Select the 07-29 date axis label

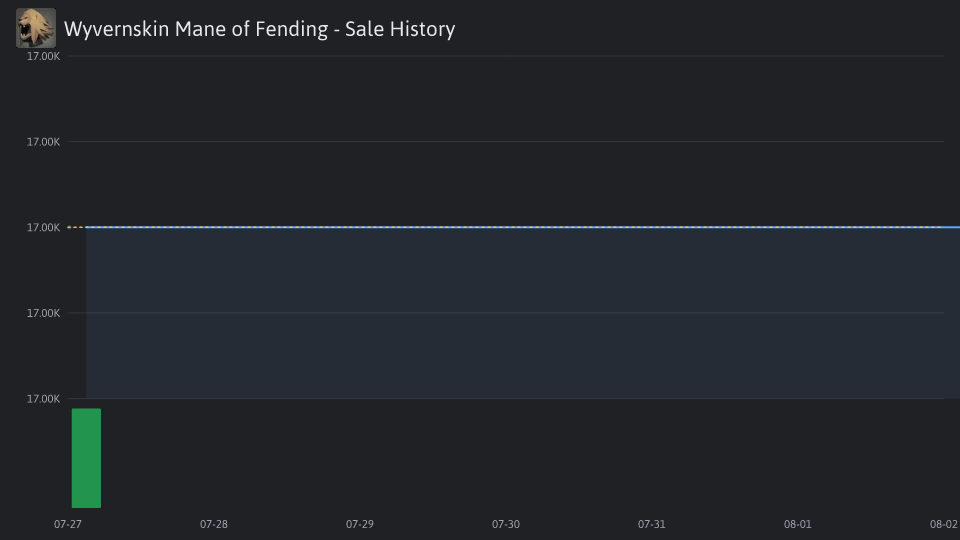point(359,524)
